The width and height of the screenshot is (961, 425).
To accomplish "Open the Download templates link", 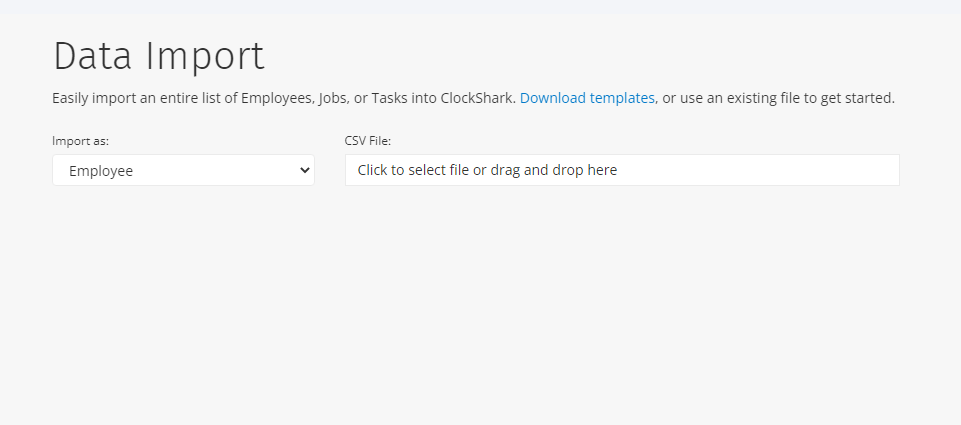I will (x=587, y=98).
